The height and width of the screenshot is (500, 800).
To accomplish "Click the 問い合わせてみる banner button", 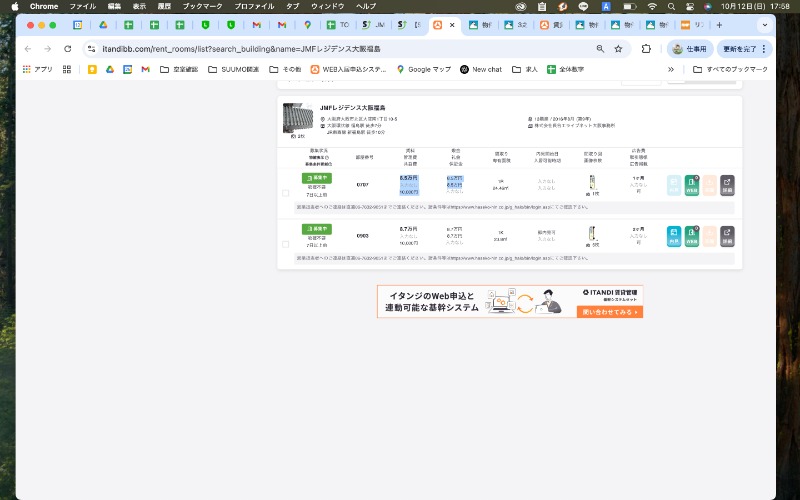I will point(610,311).
